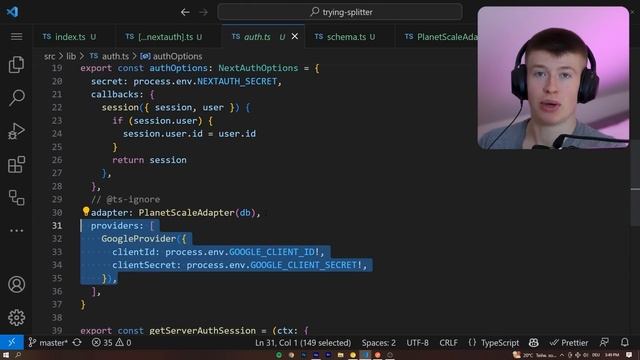Open the hamburger application menu
This screenshot has width=640, height=360.
point(16,37)
